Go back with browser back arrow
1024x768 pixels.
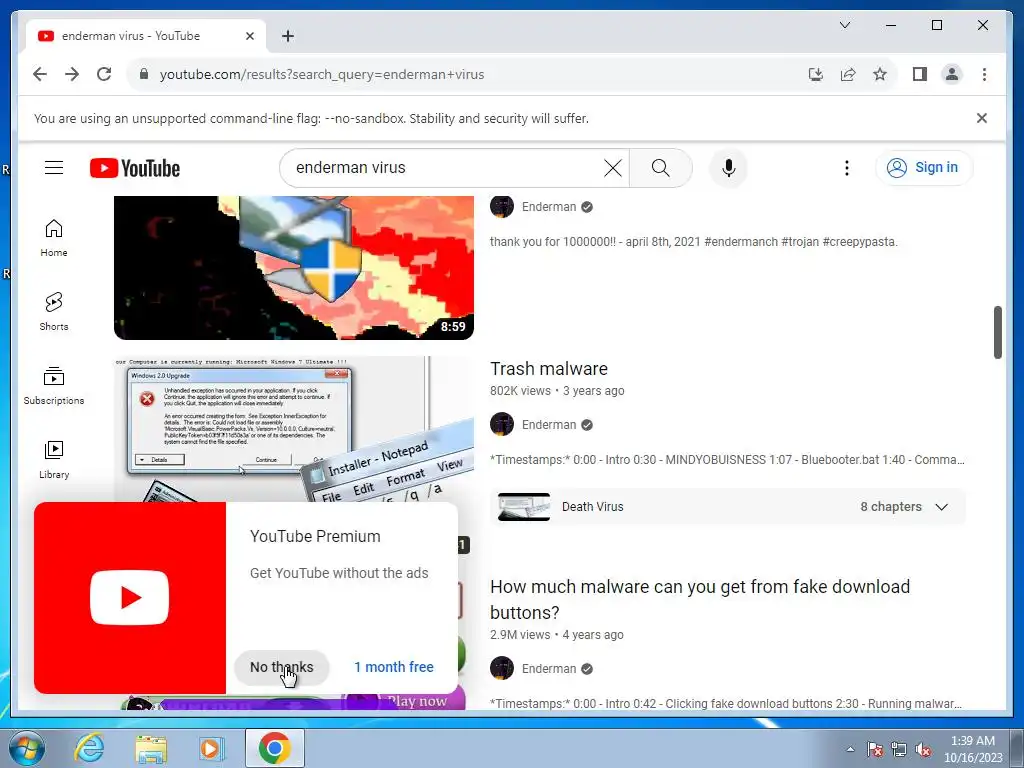click(x=40, y=74)
